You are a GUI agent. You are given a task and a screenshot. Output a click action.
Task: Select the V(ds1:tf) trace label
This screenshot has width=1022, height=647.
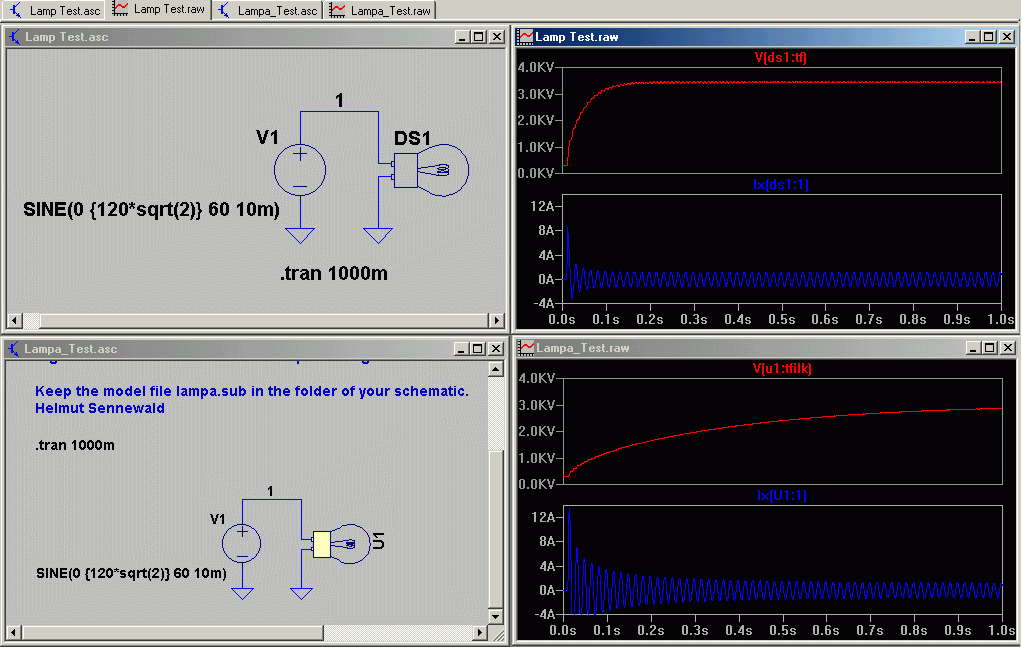(x=781, y=57)
